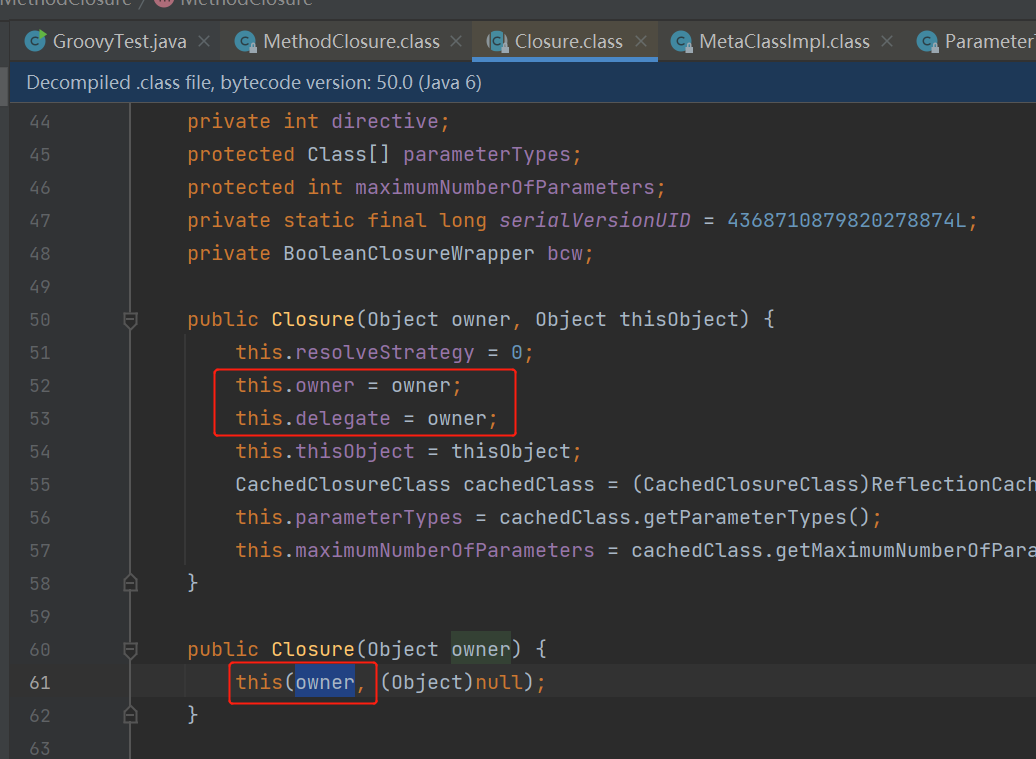Click this.thisObject on line 54

(325, 452)
